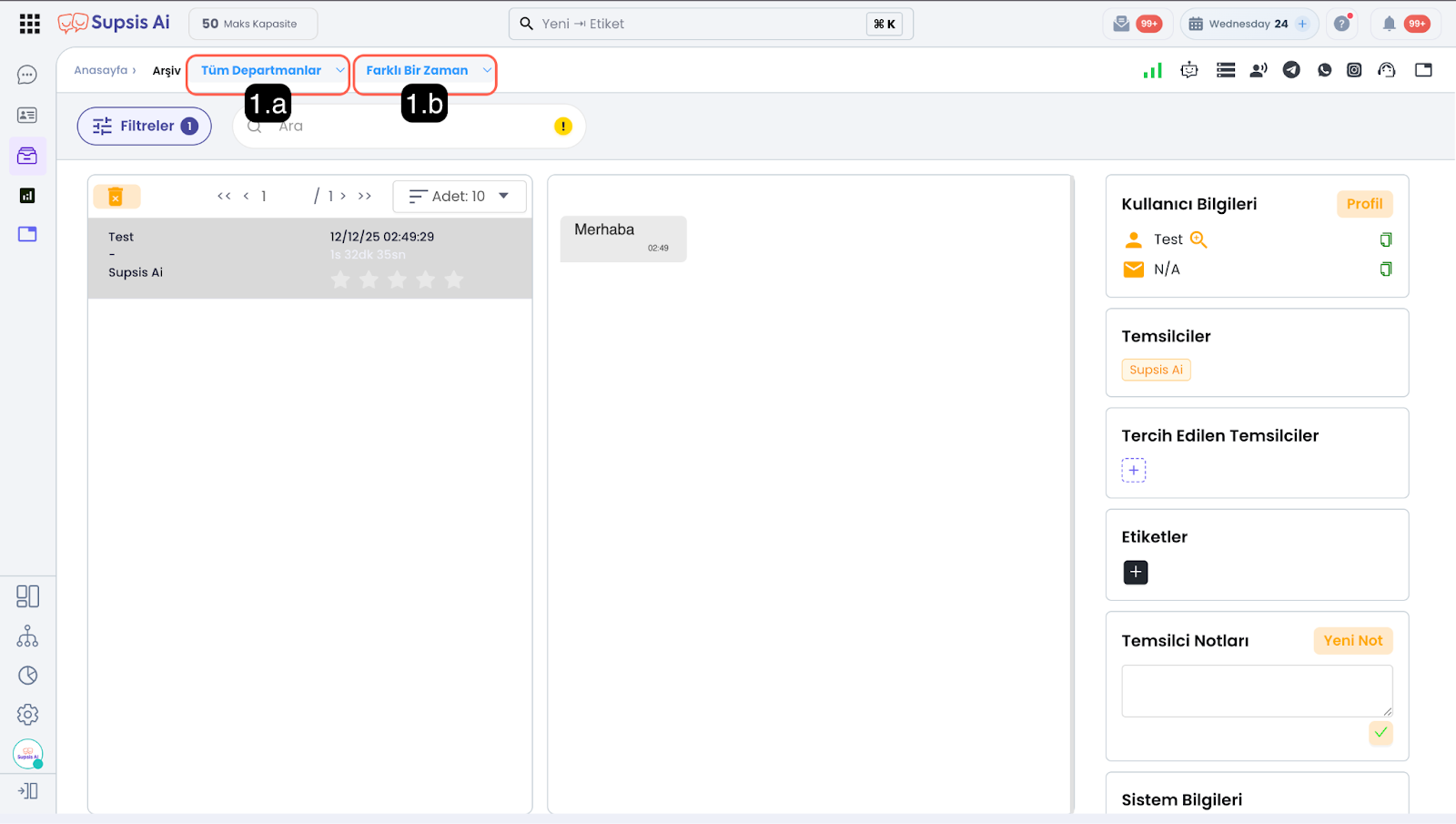Open the Adet: 10 page size dropdown
Viewport: 1456px width, 824px height.
459,196
